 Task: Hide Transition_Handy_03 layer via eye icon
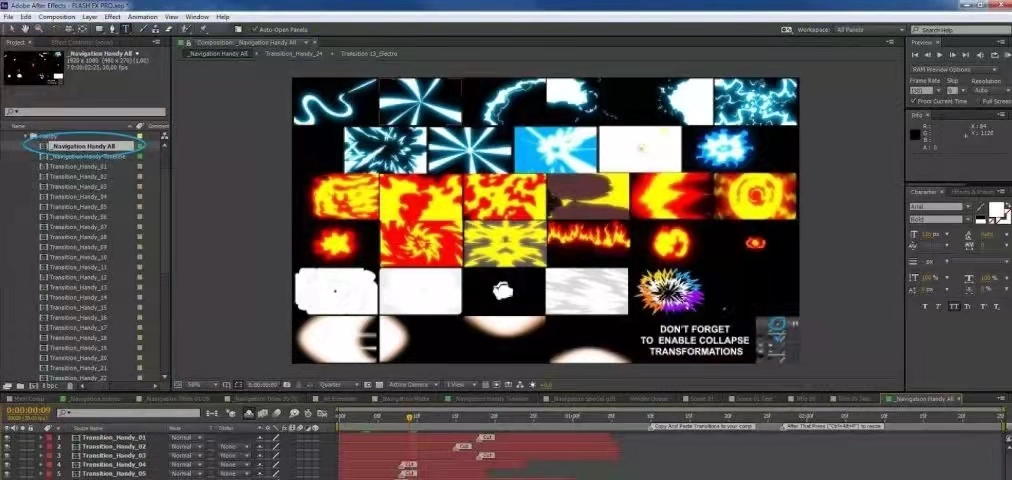tap(7, 455)
